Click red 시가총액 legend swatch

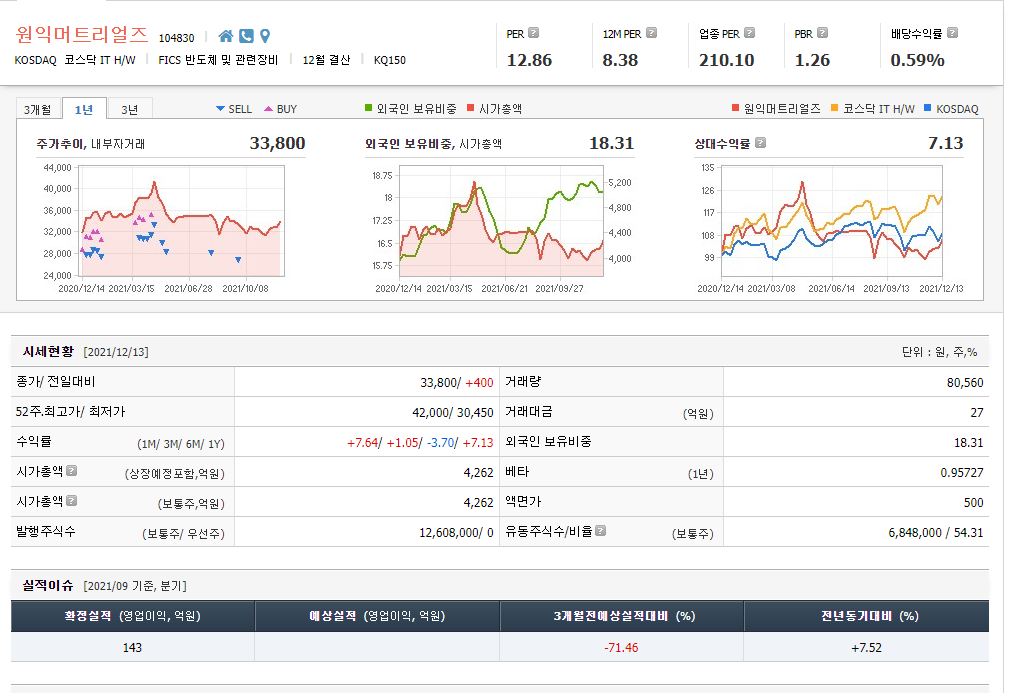[471, 108]
